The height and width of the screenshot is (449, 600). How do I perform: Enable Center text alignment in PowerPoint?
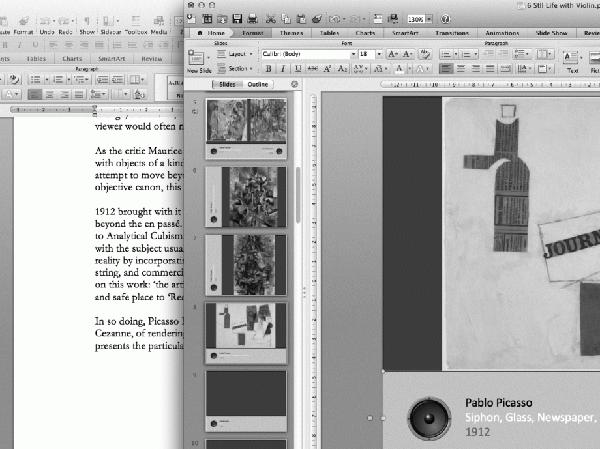(461, 69)
